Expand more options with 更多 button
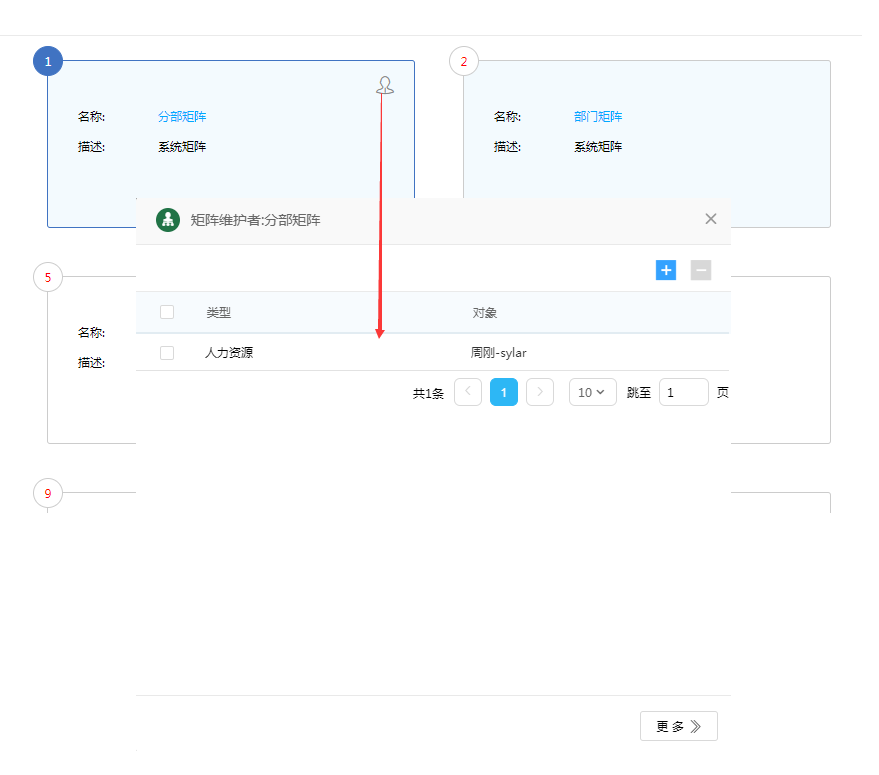 tap(678, 727)
